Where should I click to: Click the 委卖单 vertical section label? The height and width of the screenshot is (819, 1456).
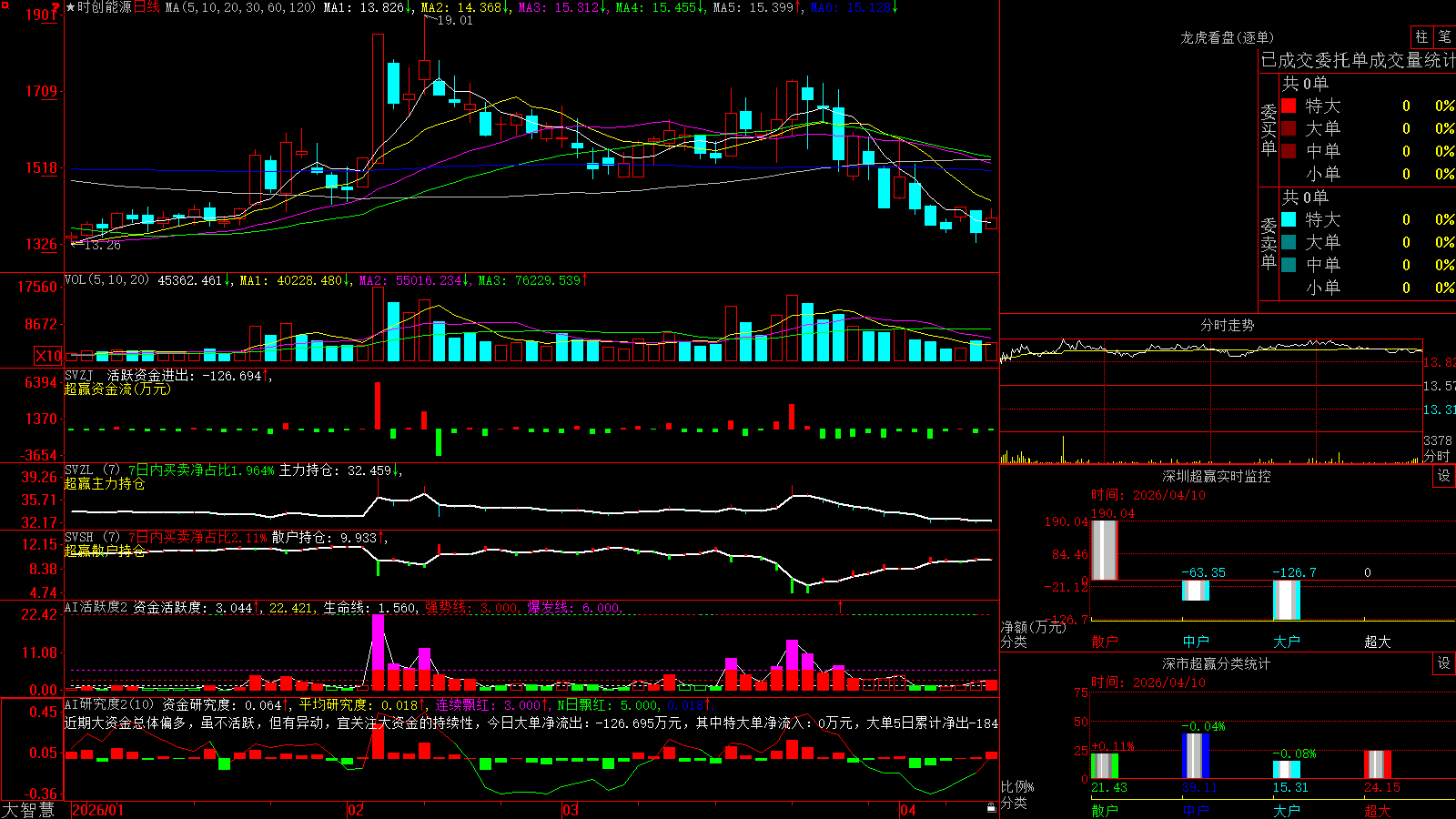[1269, 243]
